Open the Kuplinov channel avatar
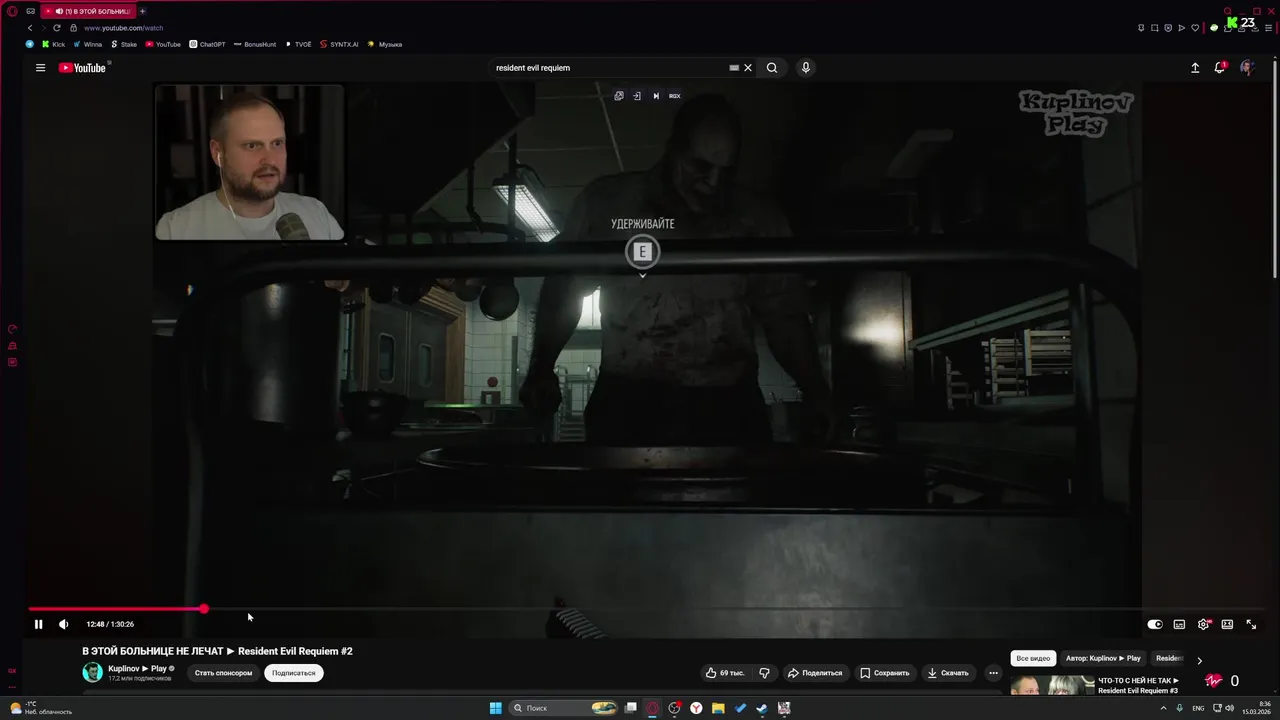Image resolution: width=1280 pixels, height=720 pixels. [x=92, y=672]
